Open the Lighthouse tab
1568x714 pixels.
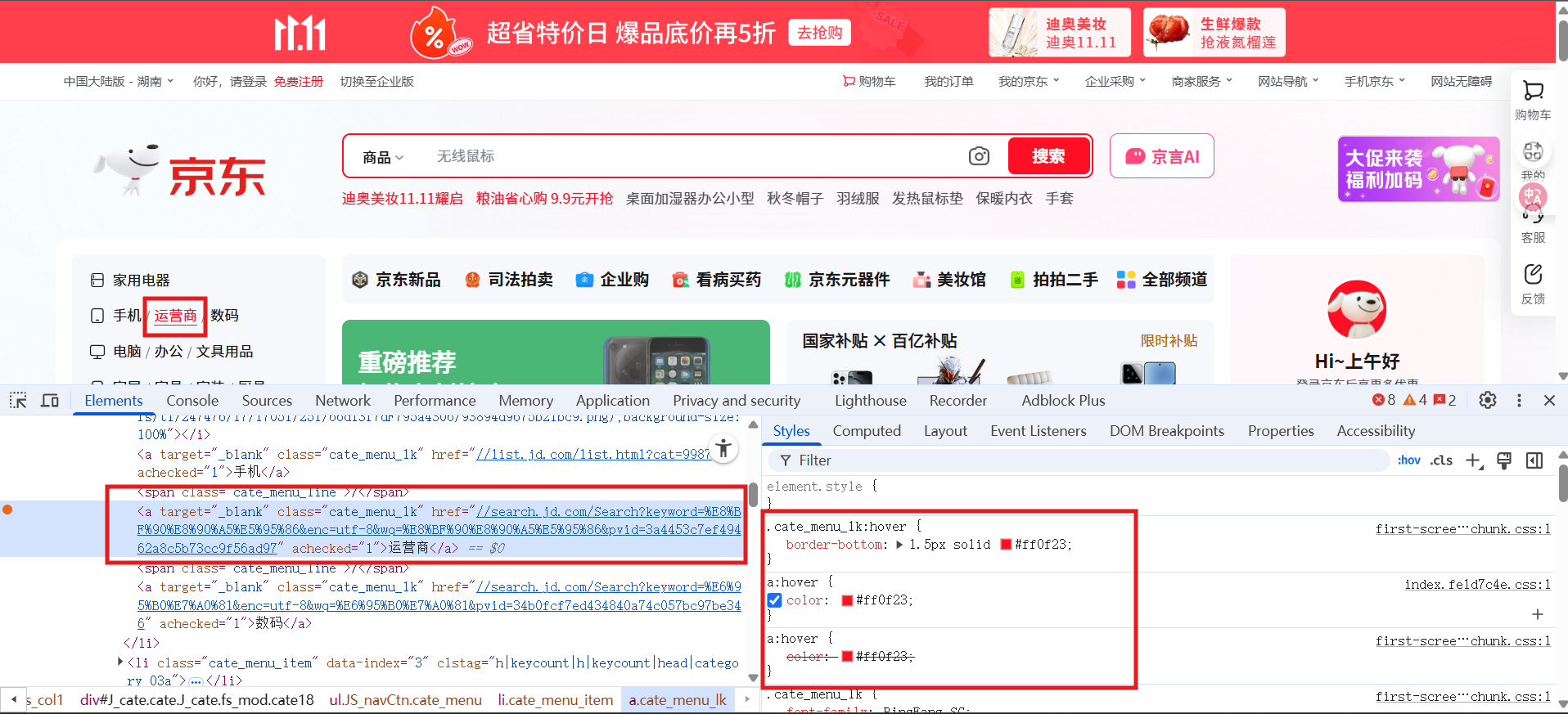pyautogui.click(x=871, y=400)
